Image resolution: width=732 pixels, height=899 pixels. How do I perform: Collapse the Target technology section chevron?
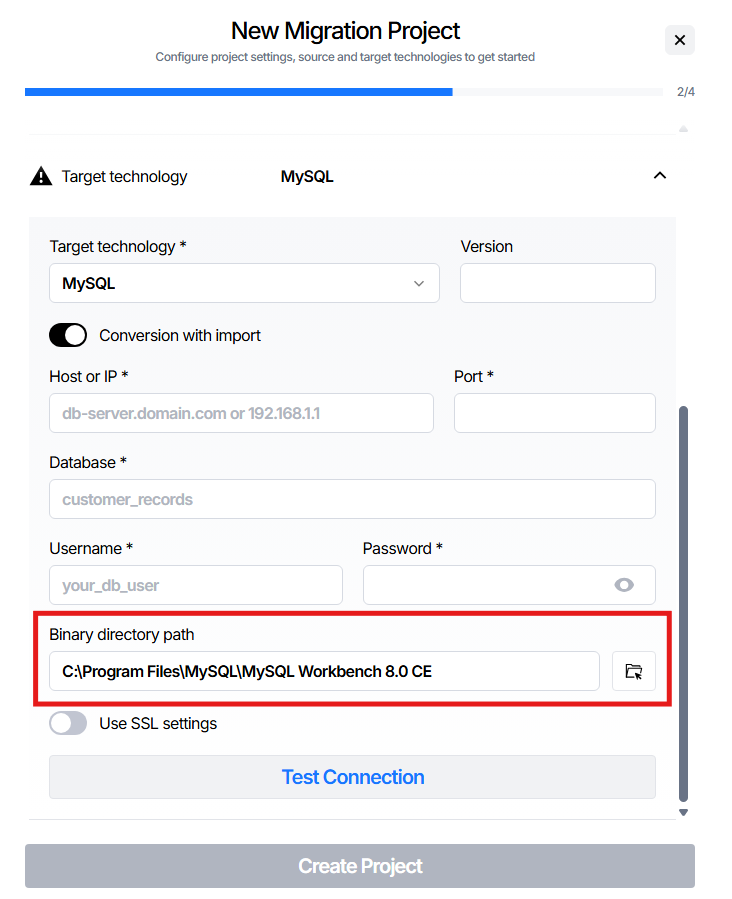coord(659,176)
